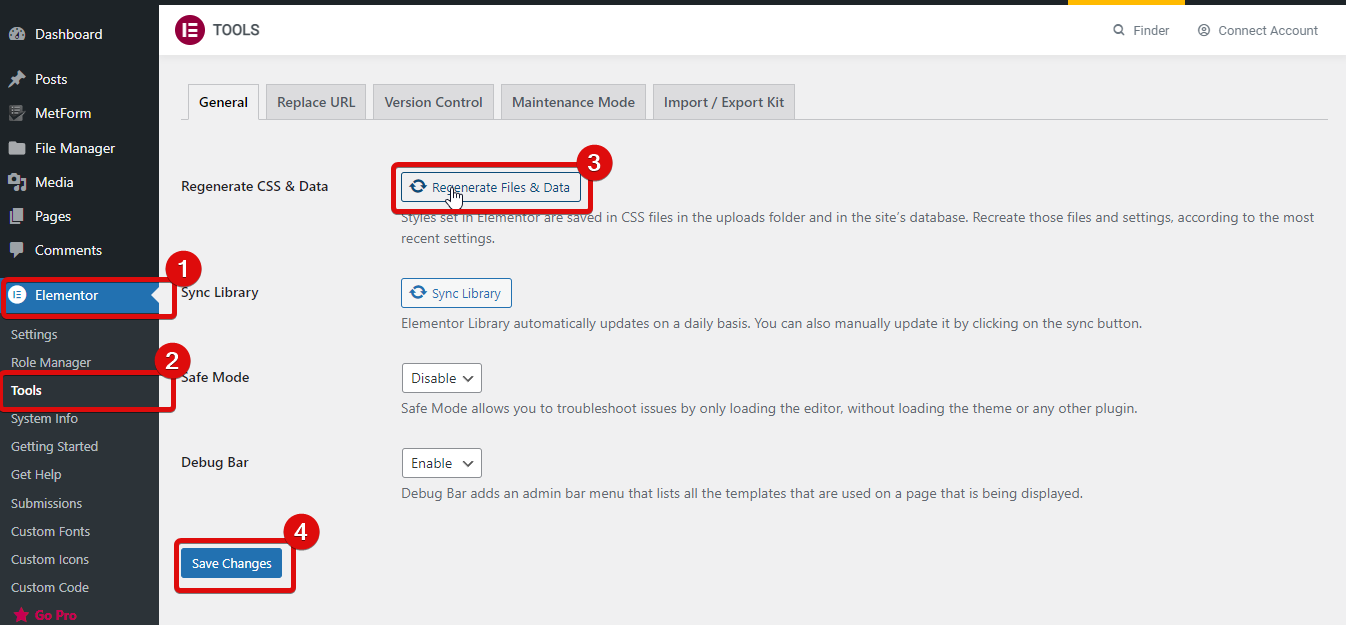Open the Safe Mode dropdown set to Disable
Image resolution: width=1346 pixels, height=625 pixels.
(x=441, y=377)
